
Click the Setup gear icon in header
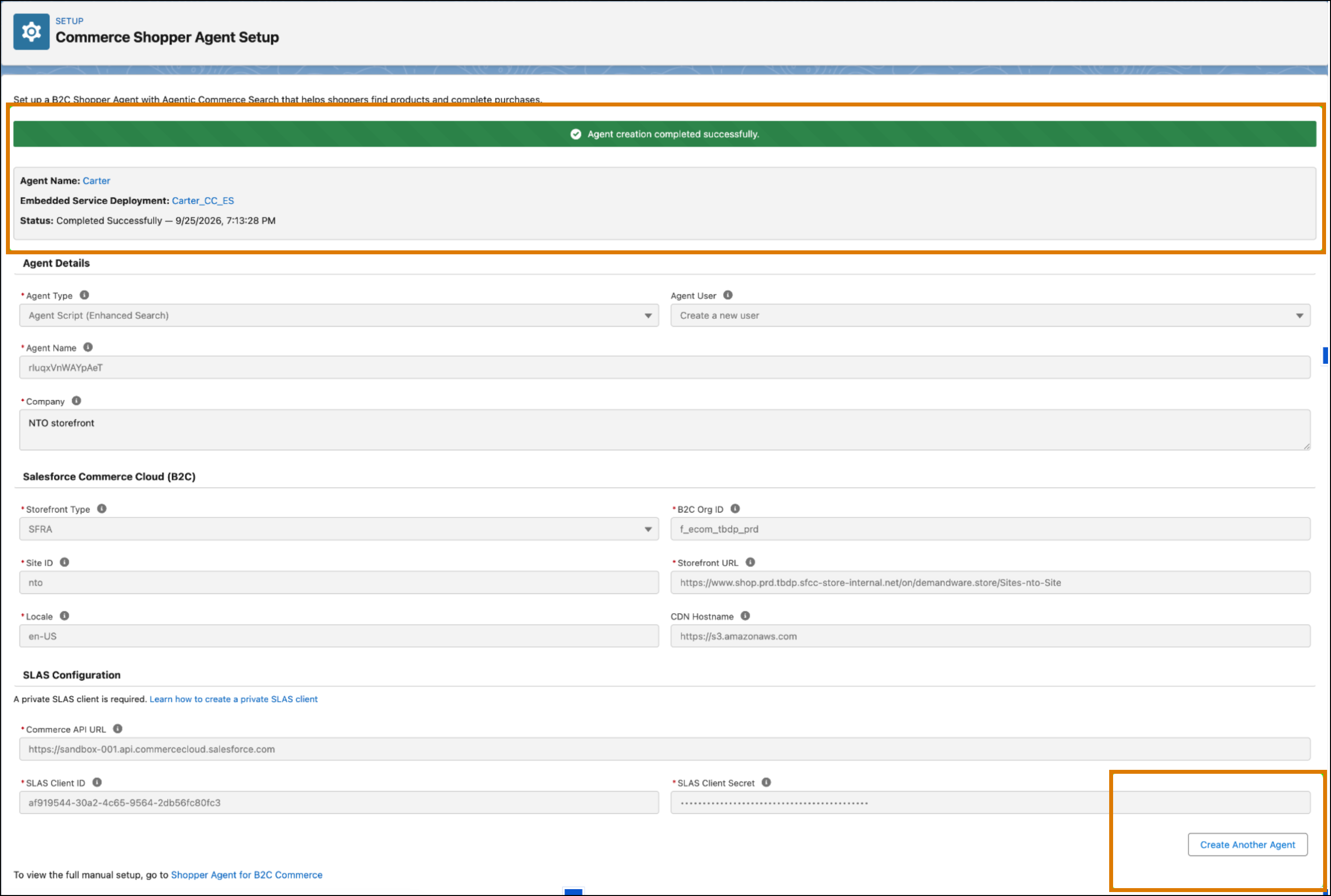pyautogui.click(x=32, y=32)
